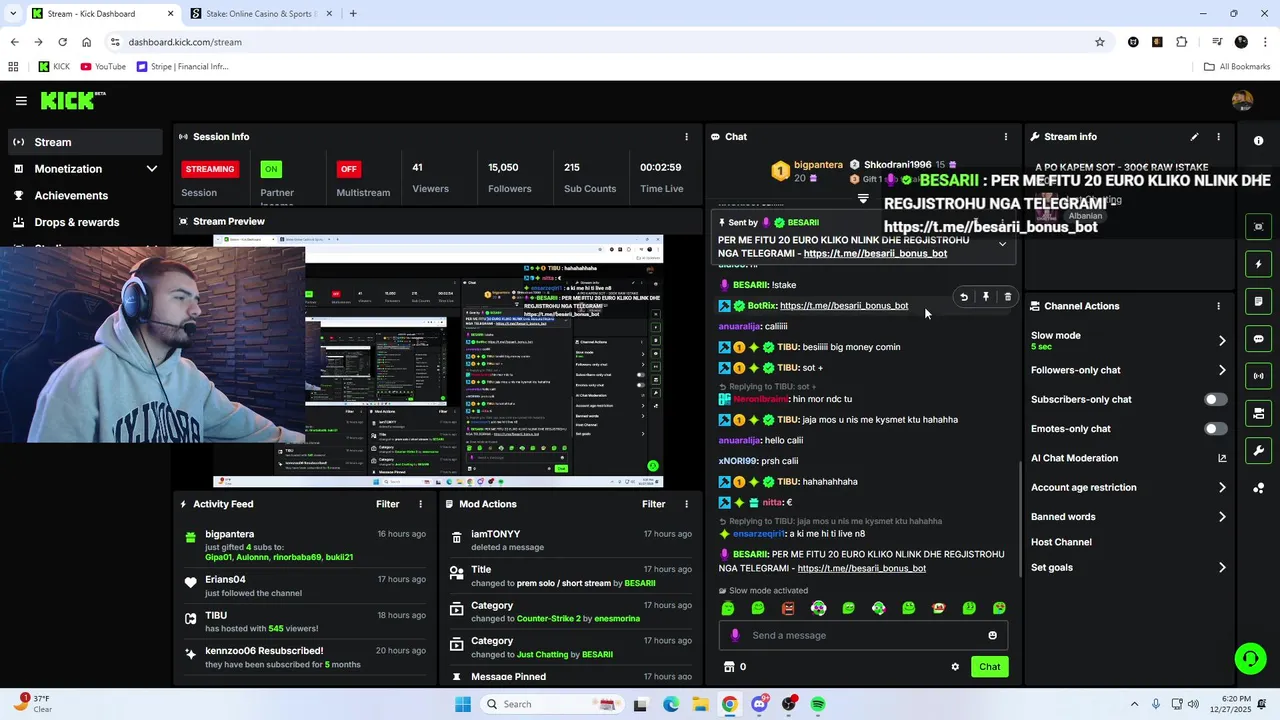Screen dimensions: 1280x720
Task: Open the green headset support button
Action: (x=1250, y=658)
